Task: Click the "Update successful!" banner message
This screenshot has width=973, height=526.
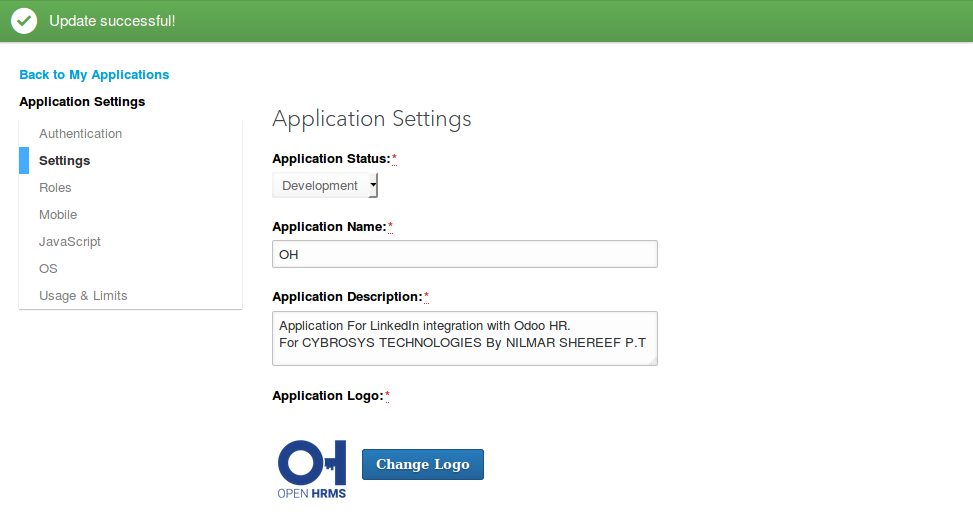Action: (112, 21)
